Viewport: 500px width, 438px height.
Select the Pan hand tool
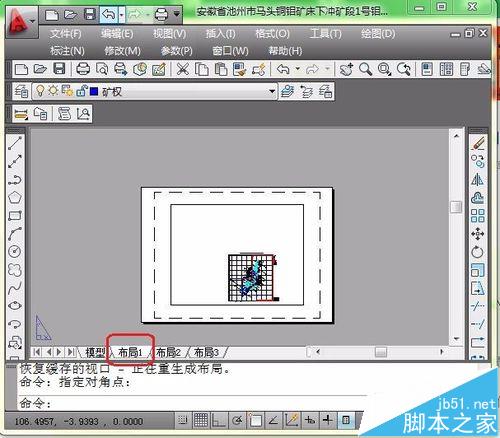(x=346, y=69)
